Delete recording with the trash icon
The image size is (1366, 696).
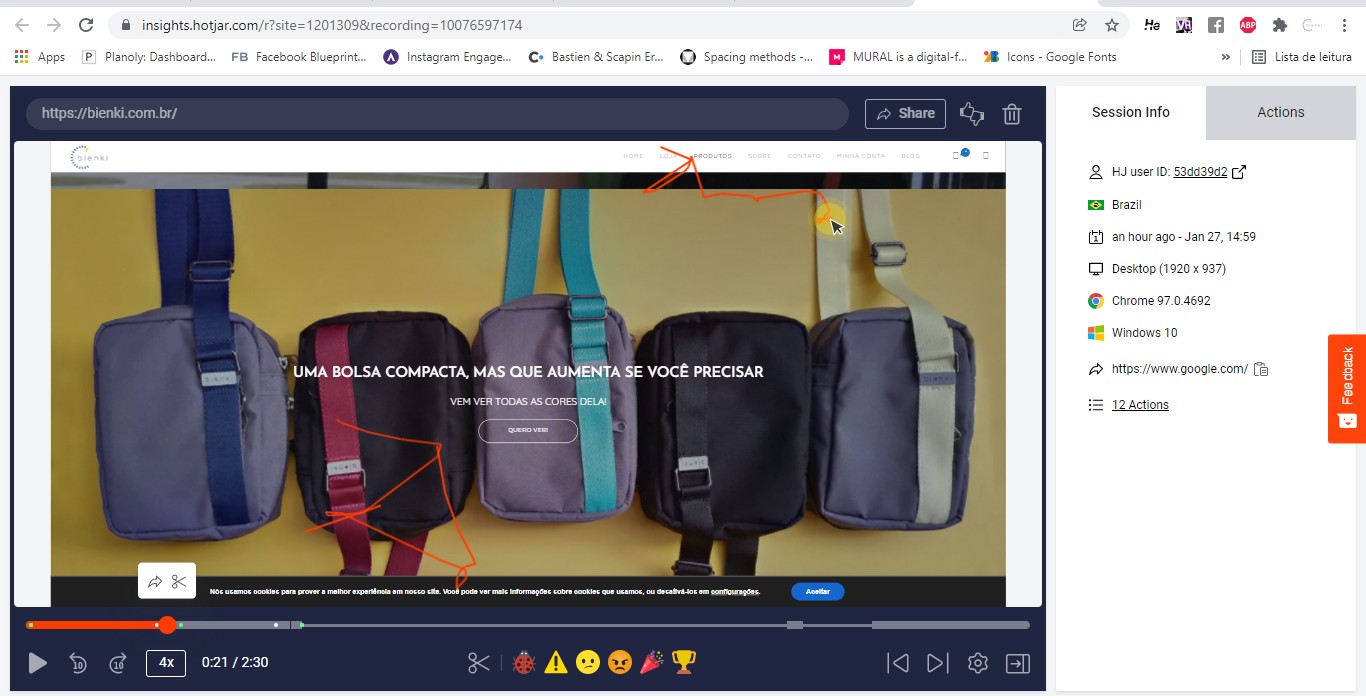(x=1012, y=114)
